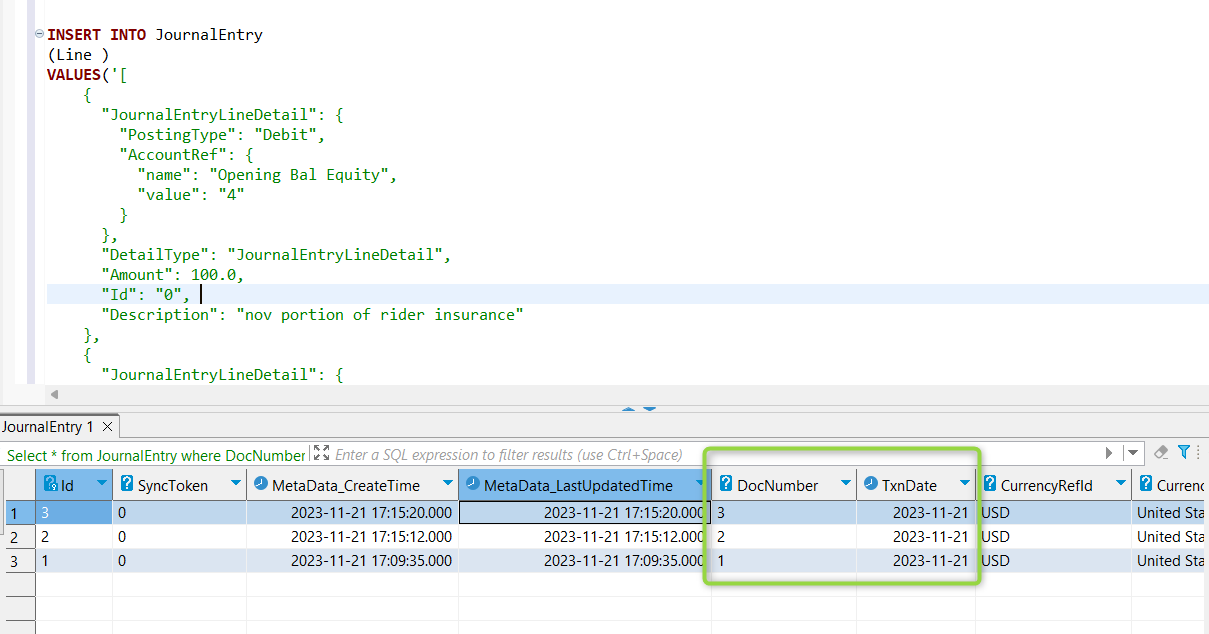This screenshot has height=634, width=1209.
Task: Open the MetaData_LastUpdatedTime column dropdown arrow
Action: 699,484
